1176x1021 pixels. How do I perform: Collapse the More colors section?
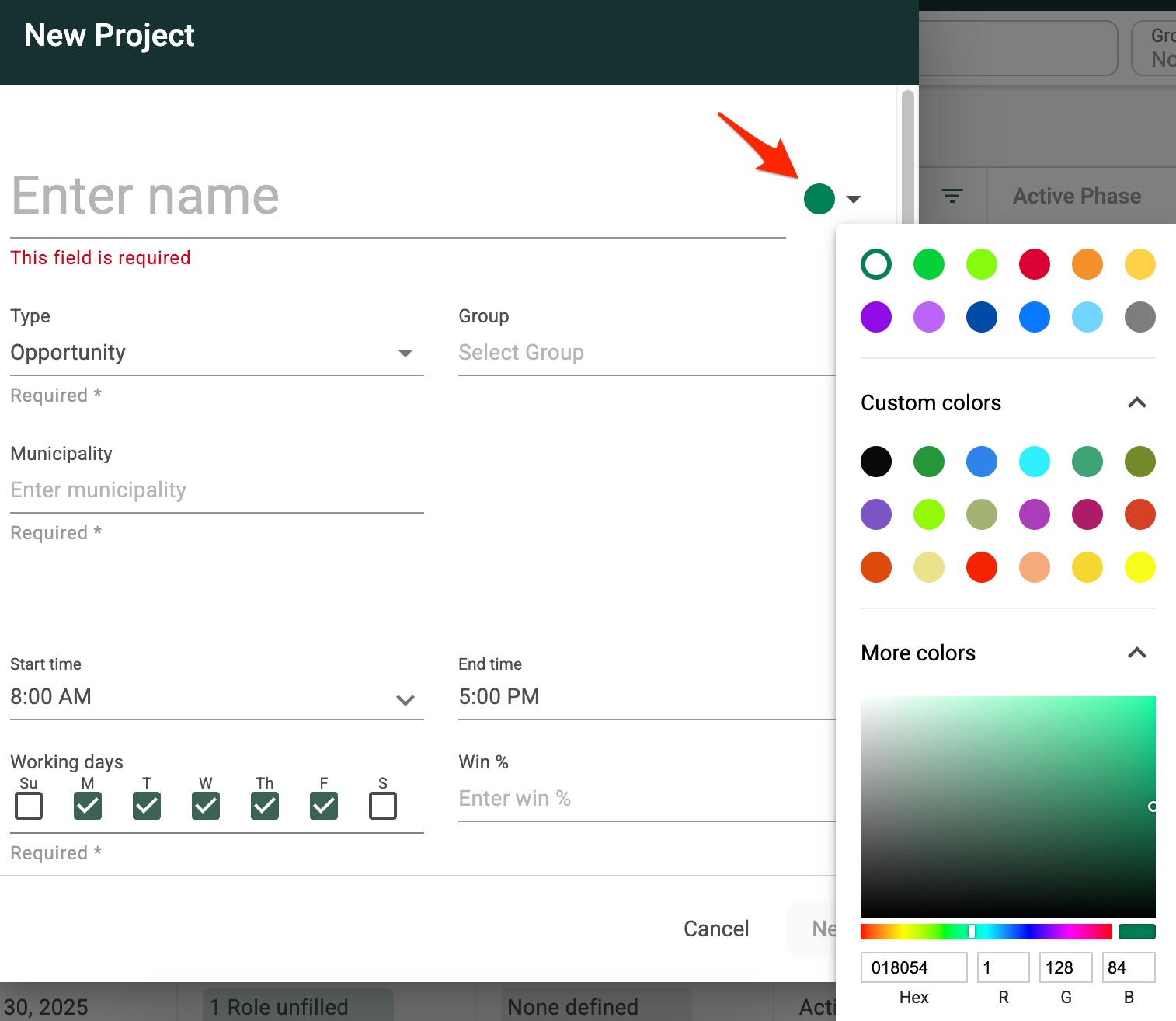click(x=1137, y=653)
